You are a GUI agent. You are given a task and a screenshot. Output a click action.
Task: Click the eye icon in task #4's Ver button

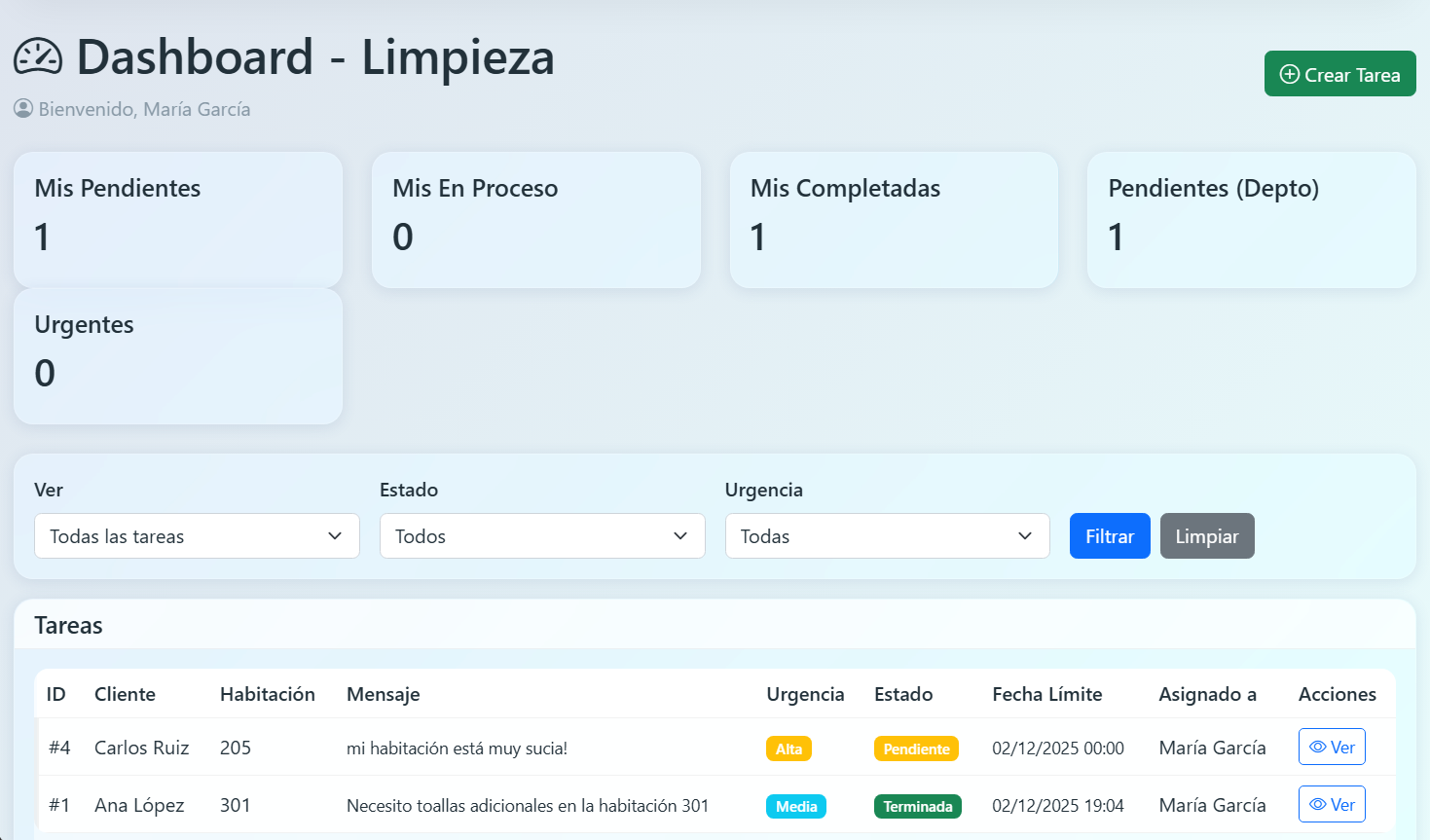[1319, 747]
